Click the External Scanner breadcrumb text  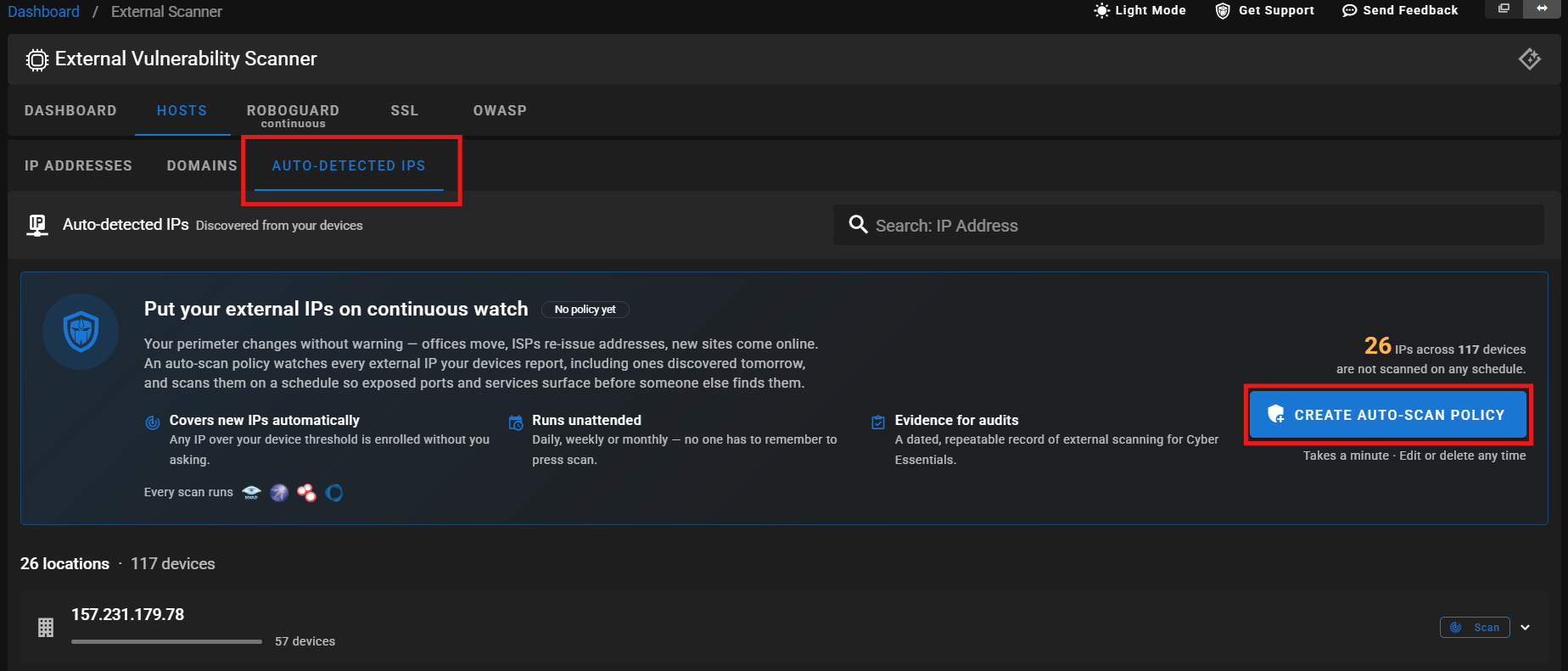tap(166, 12)
